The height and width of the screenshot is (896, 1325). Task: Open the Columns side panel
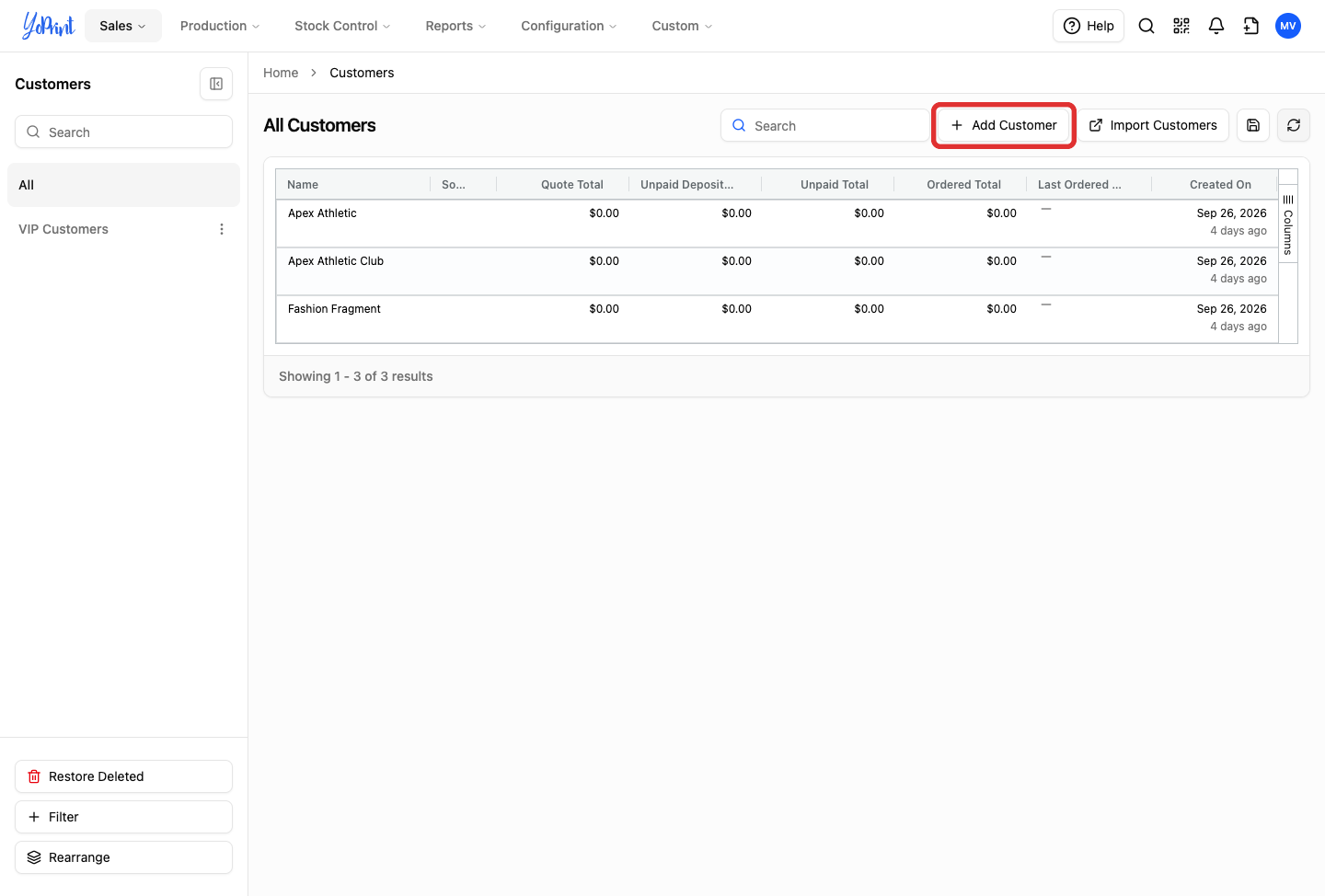click(x=1288, y=224)
